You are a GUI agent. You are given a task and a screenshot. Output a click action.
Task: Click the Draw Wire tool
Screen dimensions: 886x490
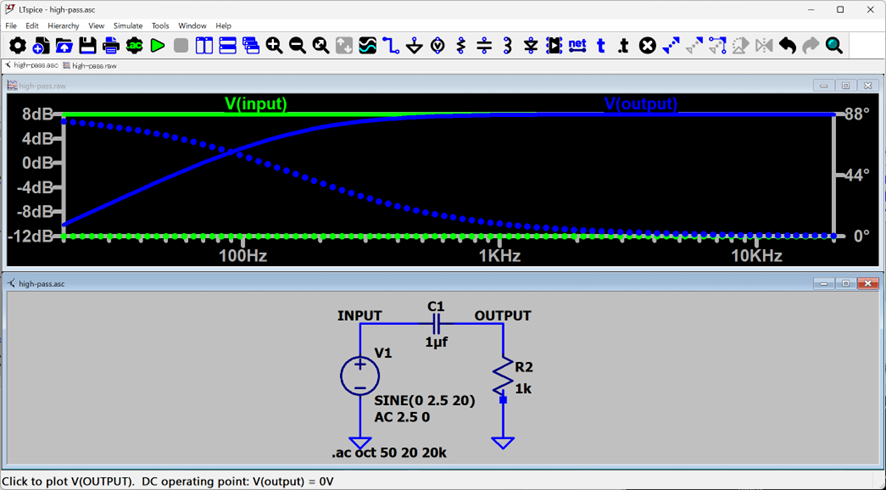click(x=391, y=46)
